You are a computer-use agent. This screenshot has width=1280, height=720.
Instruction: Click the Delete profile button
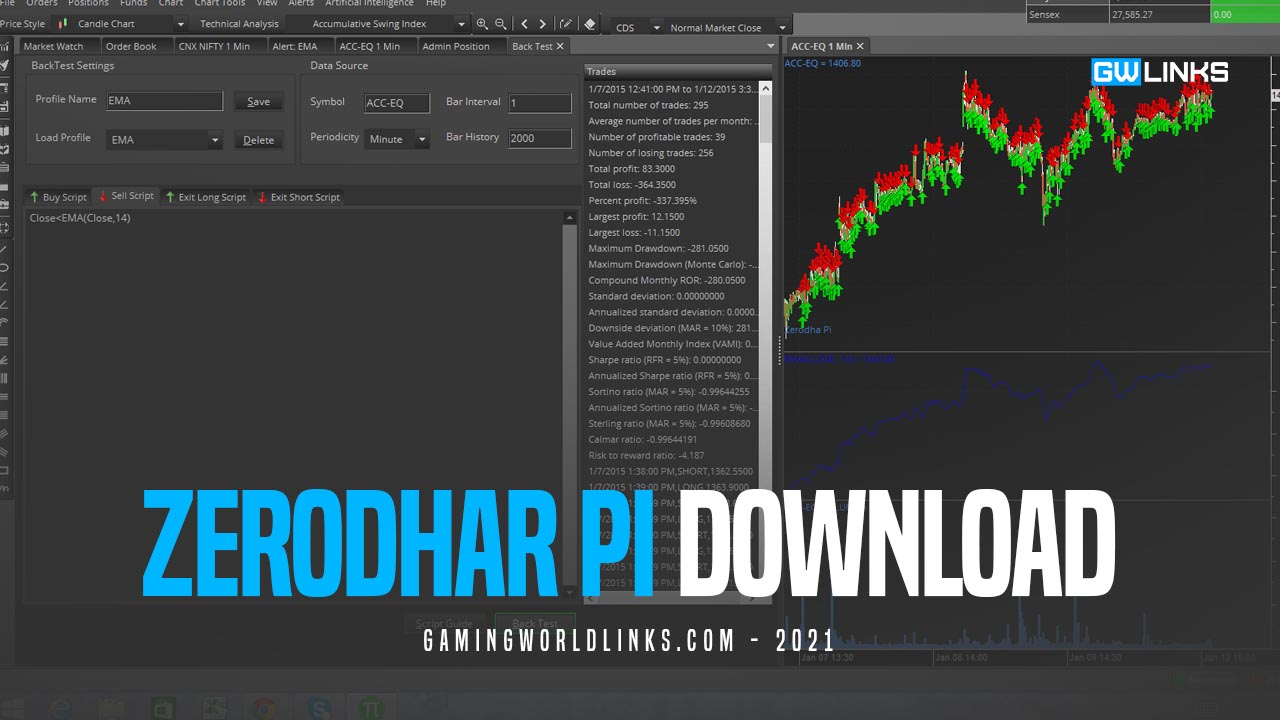258,140
